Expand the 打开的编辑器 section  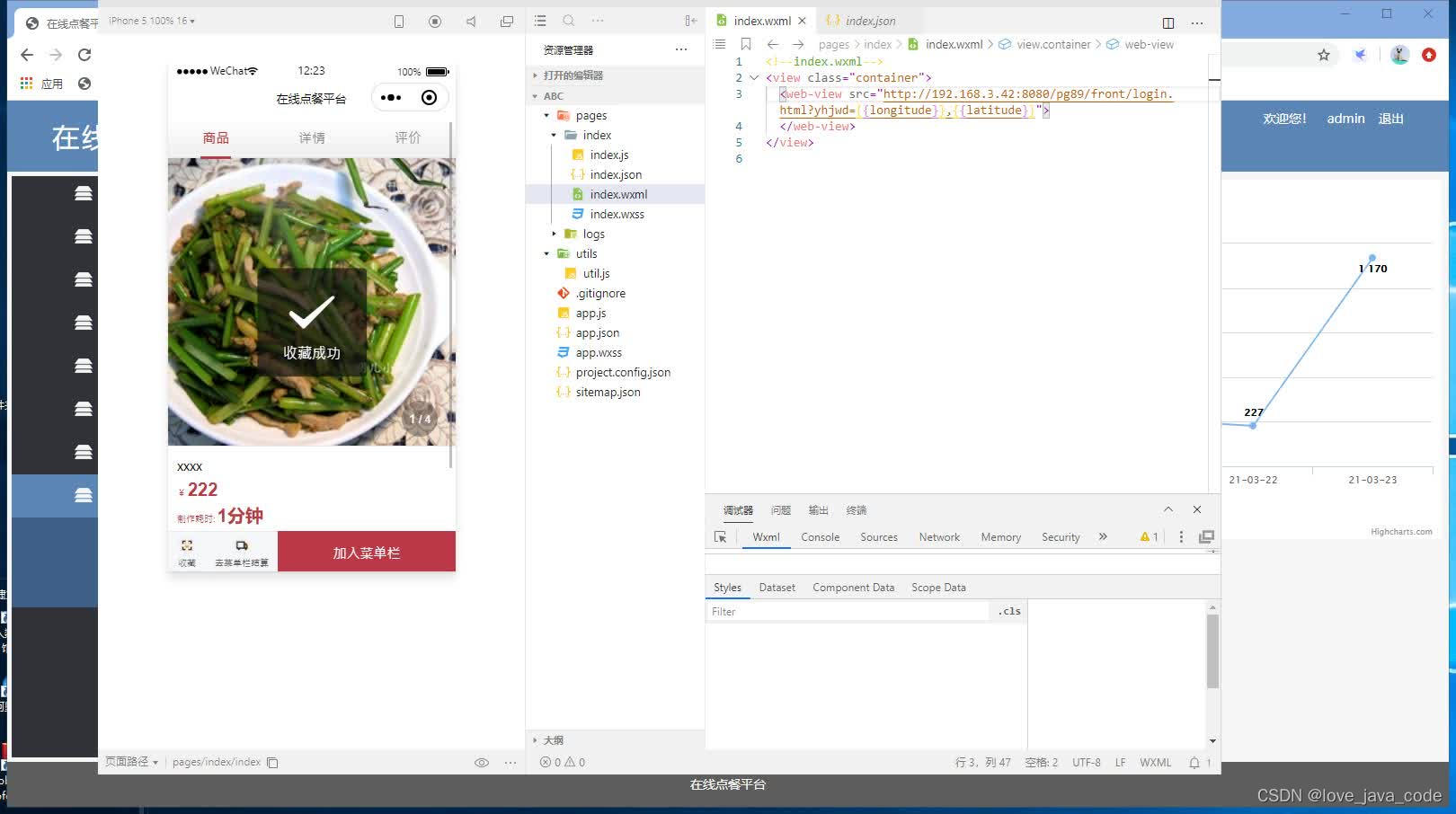point(615,75)
